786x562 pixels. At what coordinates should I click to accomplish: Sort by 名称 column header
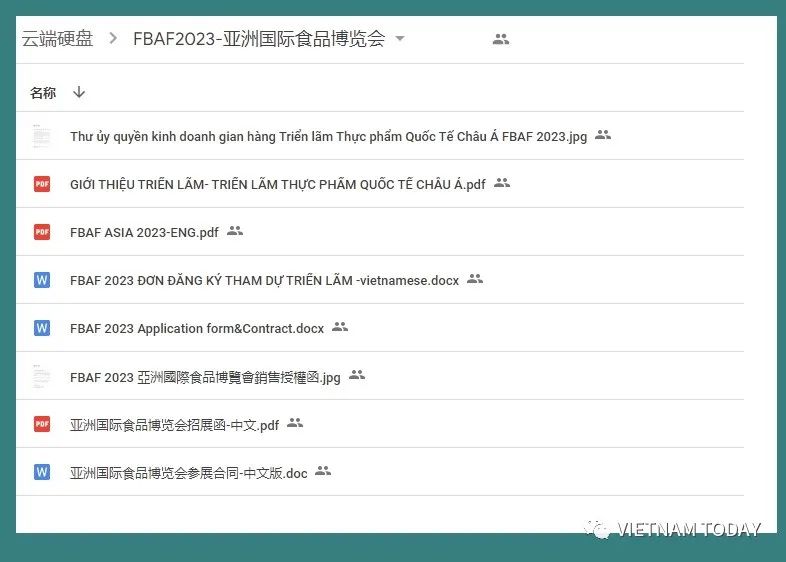pos(43,93)
